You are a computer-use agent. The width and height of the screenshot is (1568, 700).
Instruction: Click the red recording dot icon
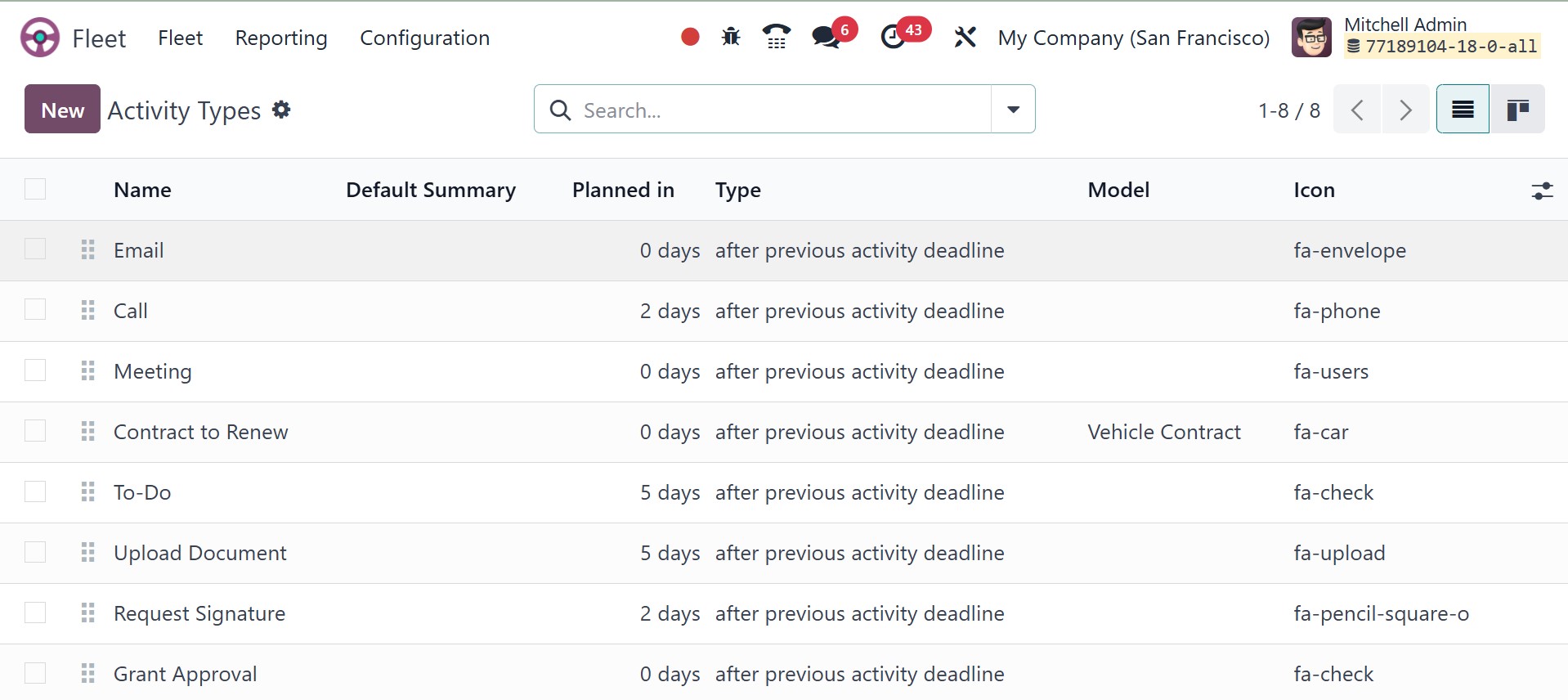[x=690, y=37]
